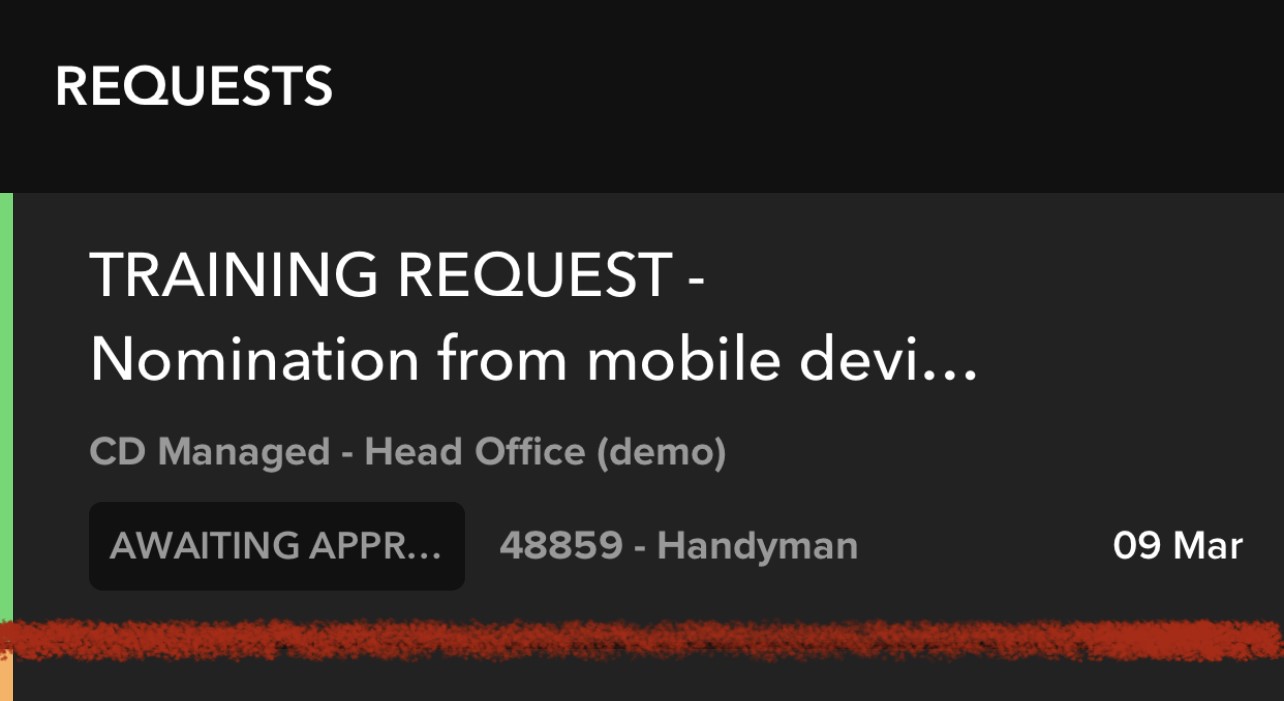Select the 09 Mar date label
Image resolution: width=1284 pixels, height=701 pixels.
tap(1177, 546)
